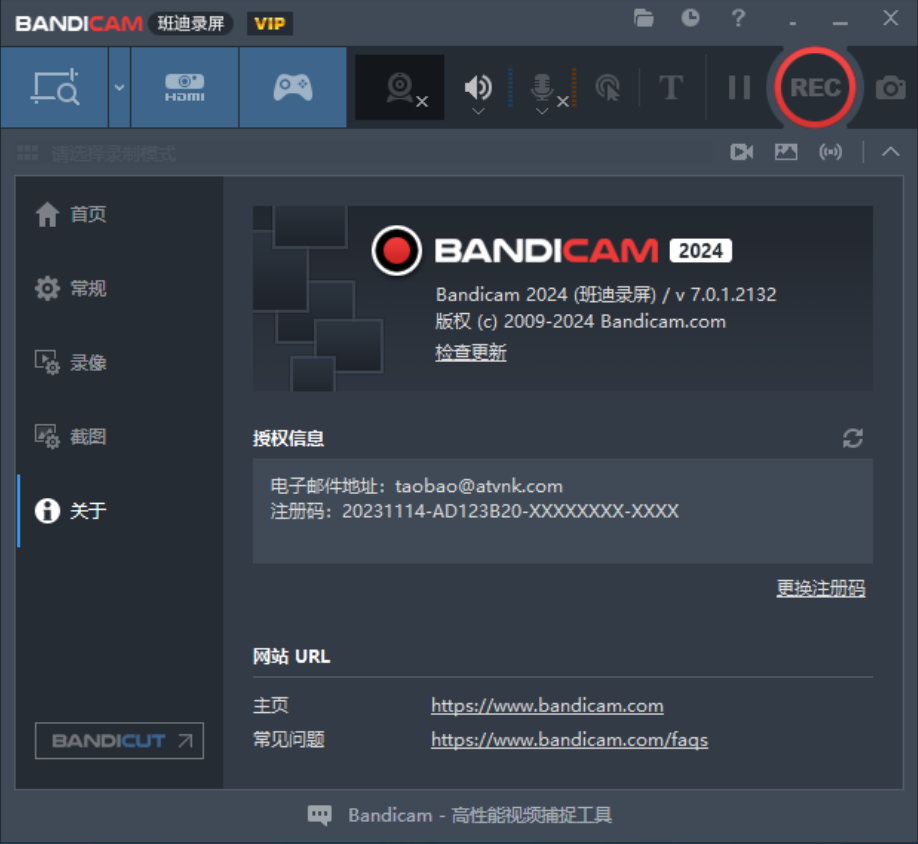
Task: Click footer text Bandicam - 高性能视频捕捉工具
Action: point(480,815)
